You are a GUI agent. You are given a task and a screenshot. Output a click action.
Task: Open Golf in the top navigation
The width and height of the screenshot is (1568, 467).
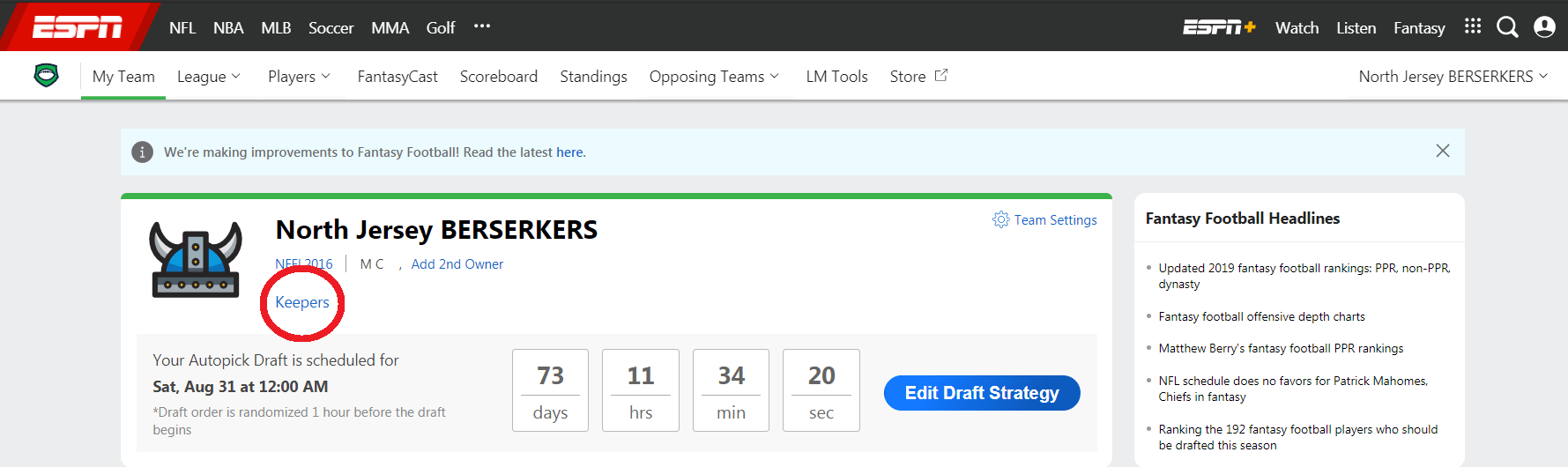pos(441,28)
